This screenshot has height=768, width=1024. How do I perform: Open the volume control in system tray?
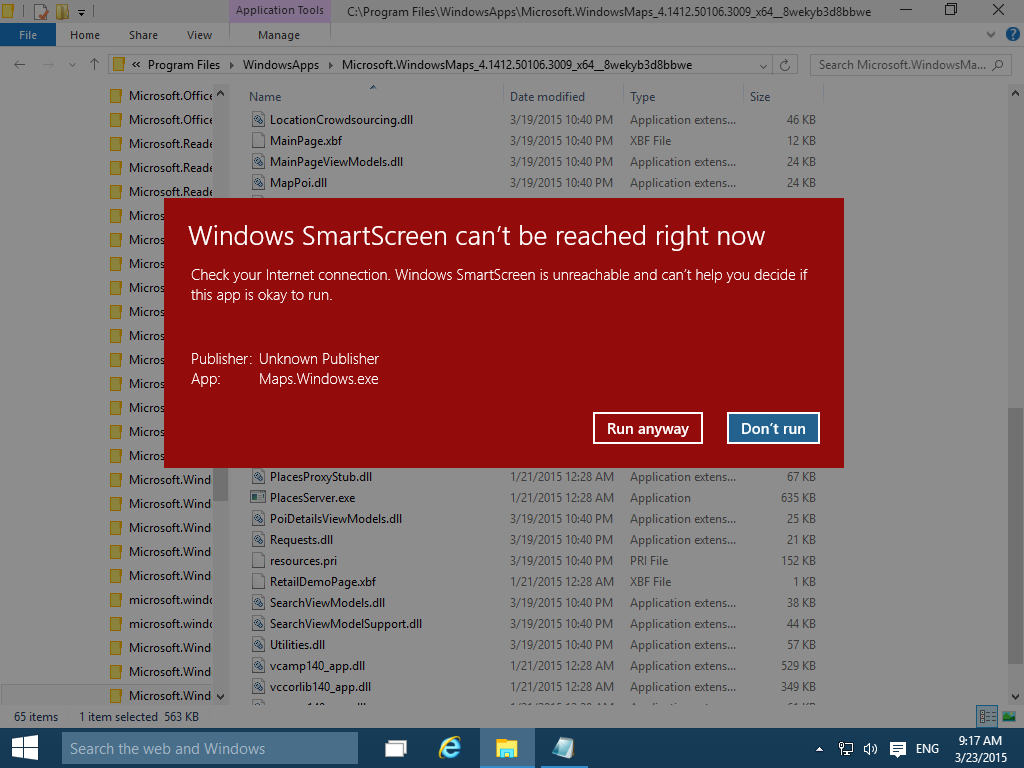click(871, 749)
